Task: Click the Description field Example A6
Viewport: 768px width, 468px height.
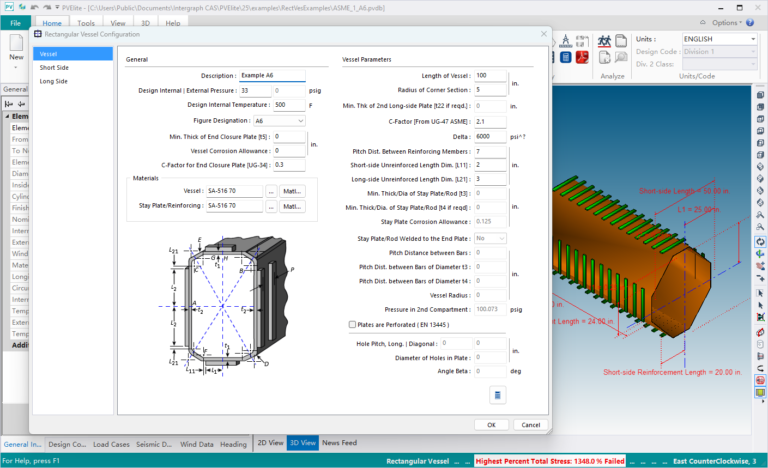Action: click(x=272, y=75)
